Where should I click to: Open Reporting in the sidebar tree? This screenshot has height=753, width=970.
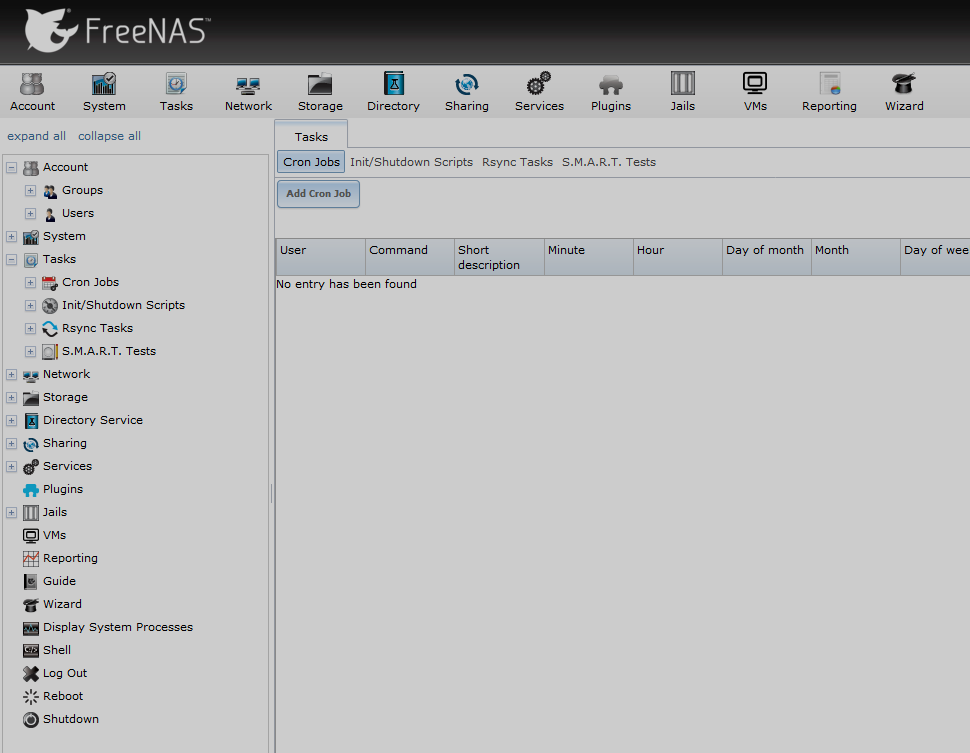click(x=70, y=558)
